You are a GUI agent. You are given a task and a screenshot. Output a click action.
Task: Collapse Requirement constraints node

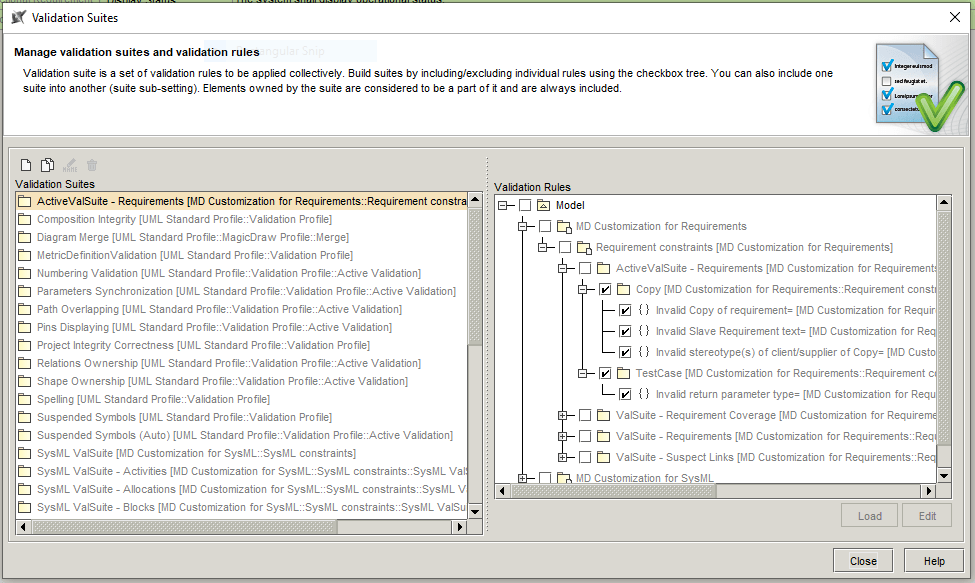[543, 247]
